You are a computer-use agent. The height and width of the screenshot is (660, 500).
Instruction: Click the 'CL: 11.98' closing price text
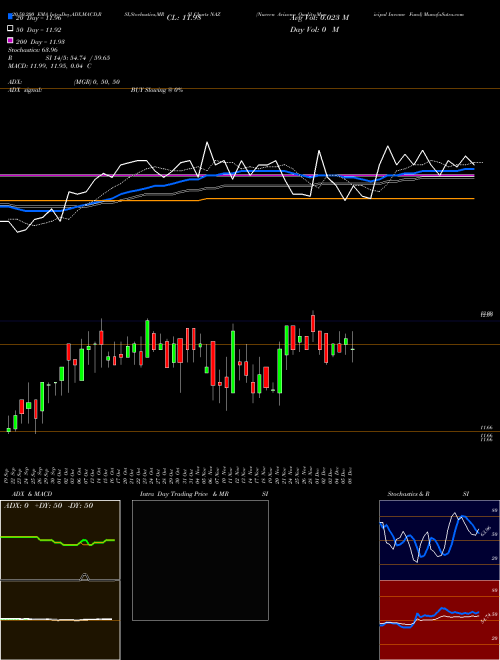pyautogui.click(x=184, y=18)
